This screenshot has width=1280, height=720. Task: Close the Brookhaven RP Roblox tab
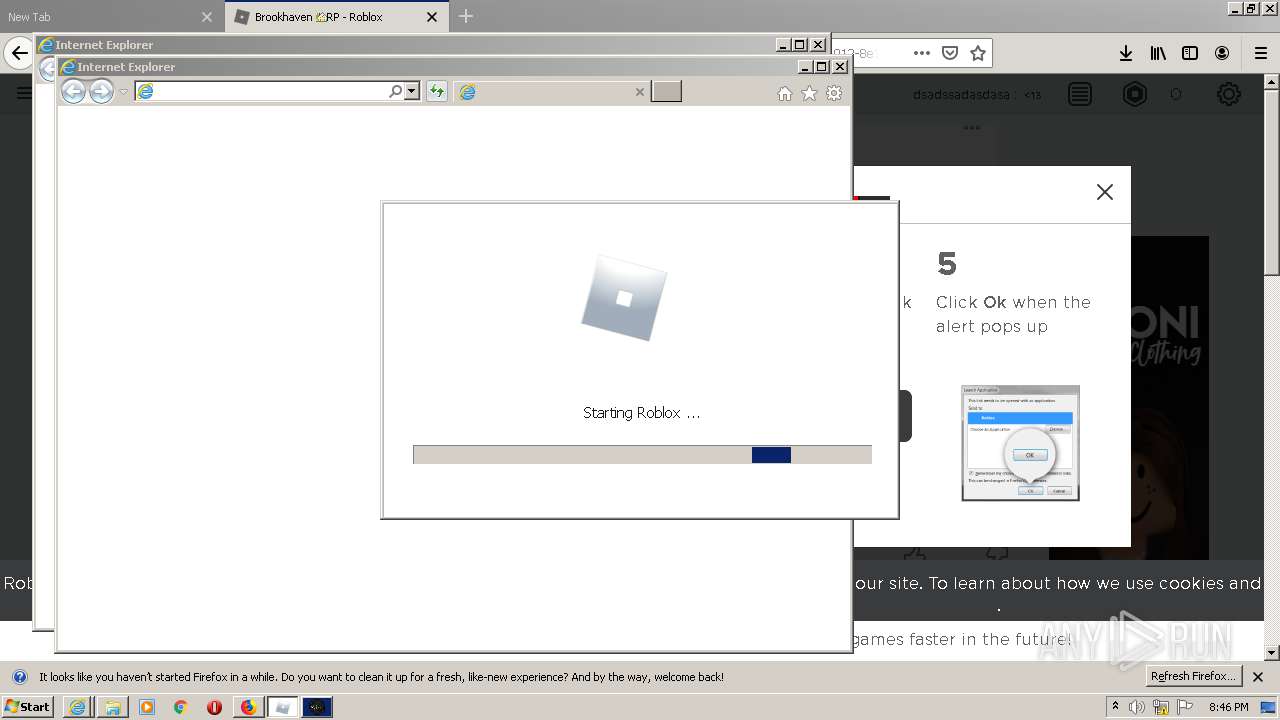coord(432,17)
